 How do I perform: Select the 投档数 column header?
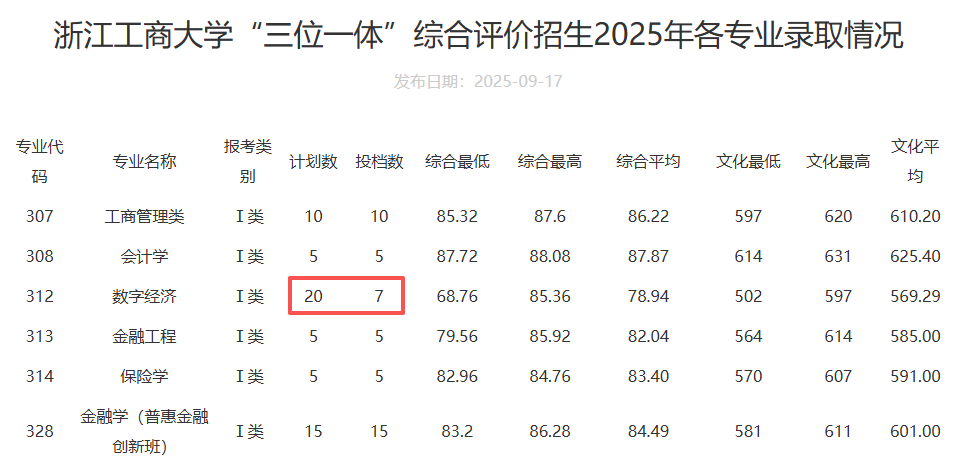(x=379, y=162)
